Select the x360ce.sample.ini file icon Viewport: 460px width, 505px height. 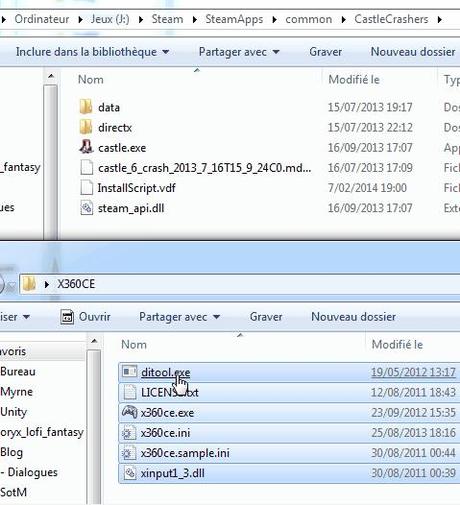pos(129,453)
